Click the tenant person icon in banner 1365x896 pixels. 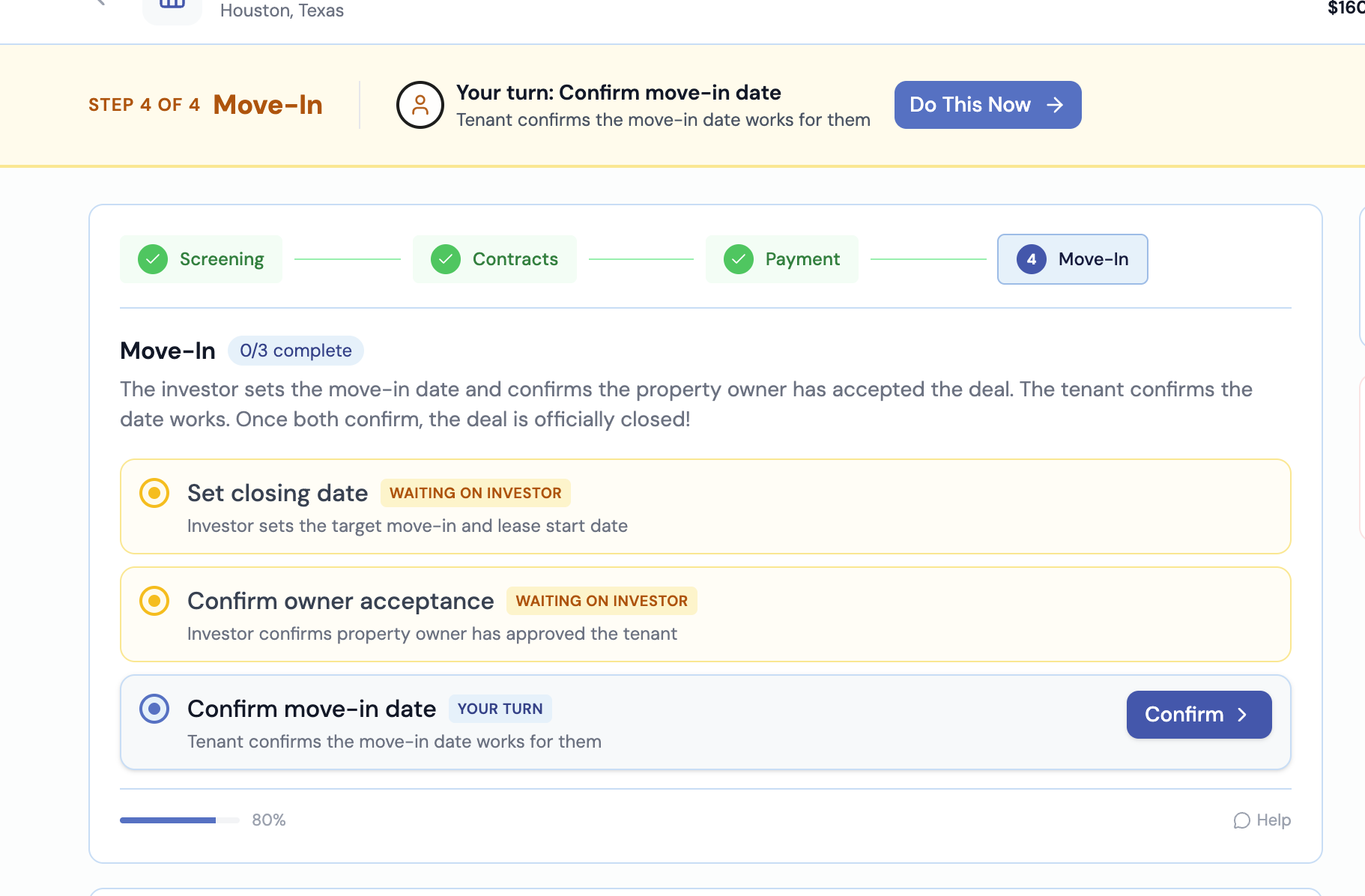coord(420,105)
